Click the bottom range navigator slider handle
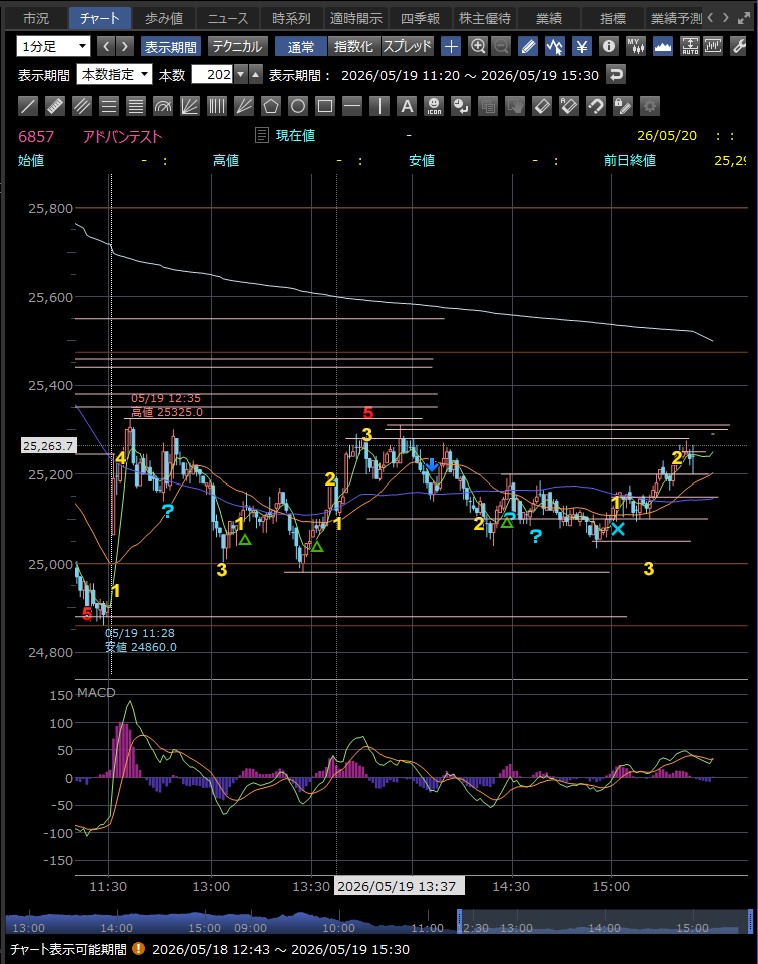Image resolution: width=758 pixels, height=964 pixels. (459, 922)
